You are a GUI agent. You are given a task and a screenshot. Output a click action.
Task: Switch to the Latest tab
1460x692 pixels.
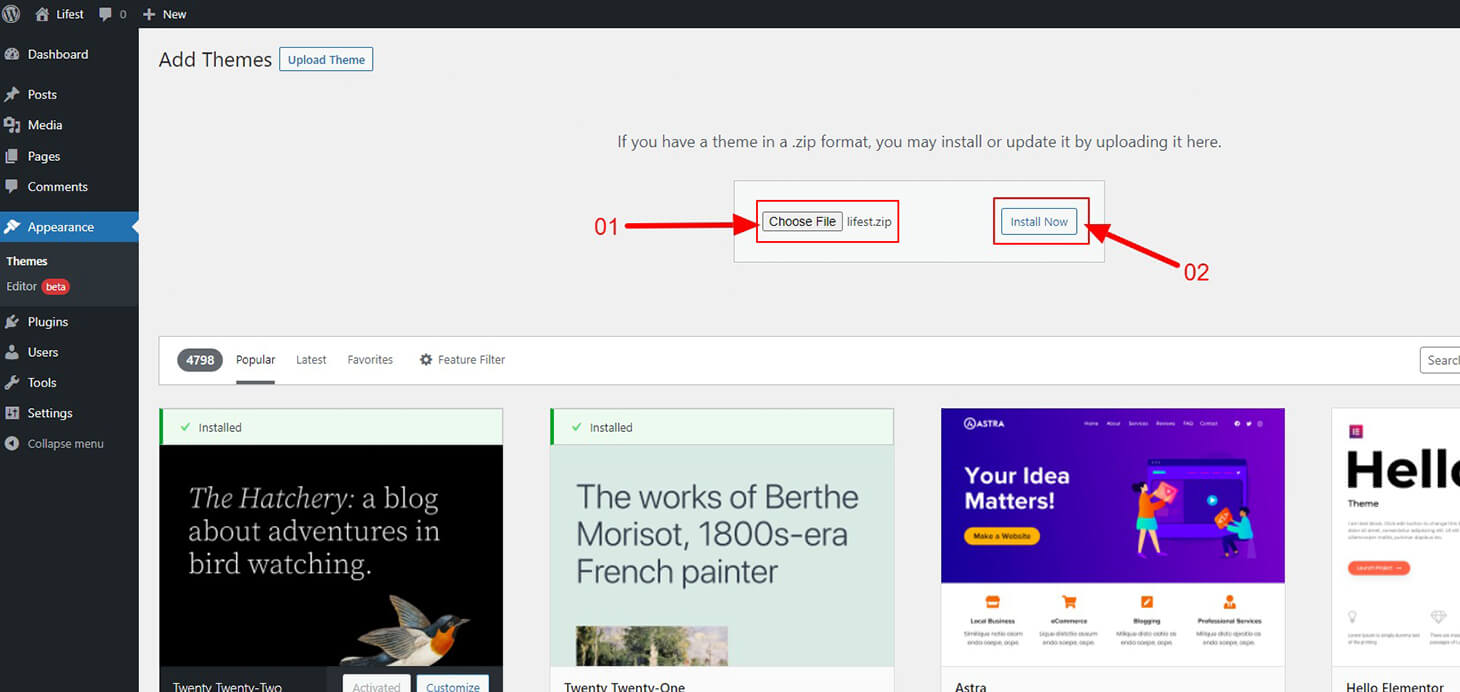click(x=311, y=360)
